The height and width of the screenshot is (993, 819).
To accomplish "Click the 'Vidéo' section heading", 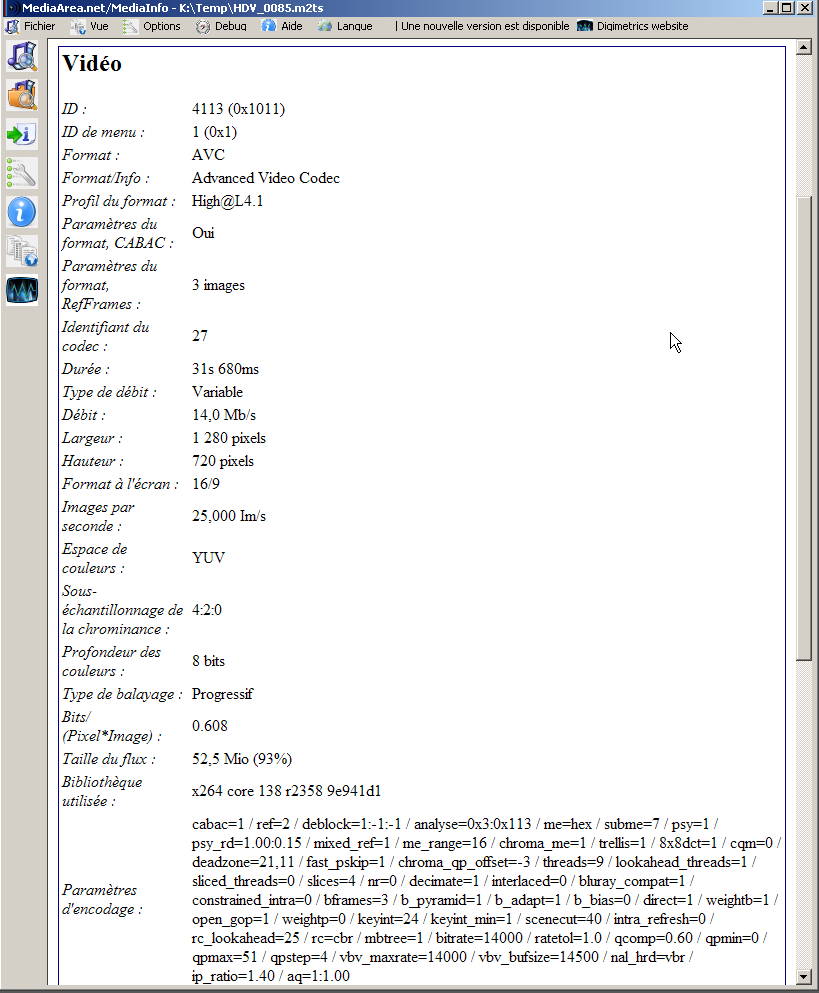I will pos(92,63).
